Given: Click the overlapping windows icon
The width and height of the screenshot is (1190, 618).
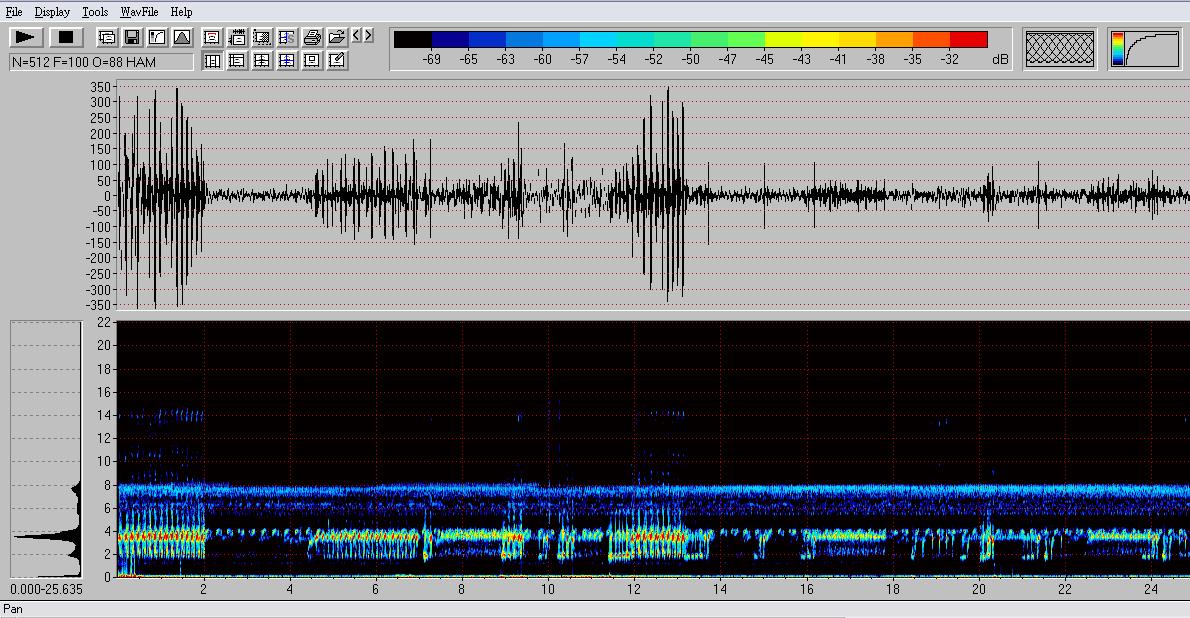Looking at the screenshot, I should [107, 38].
